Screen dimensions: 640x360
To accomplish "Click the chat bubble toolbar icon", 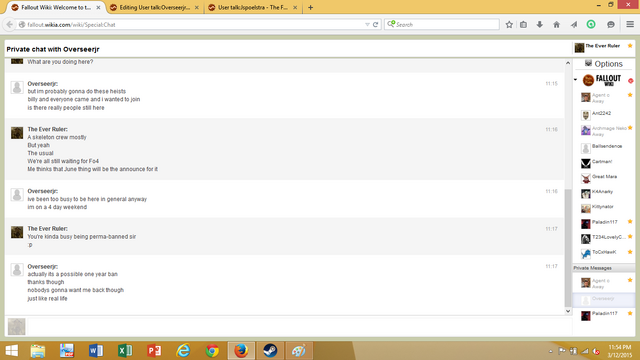I will (x=611, y=24).
